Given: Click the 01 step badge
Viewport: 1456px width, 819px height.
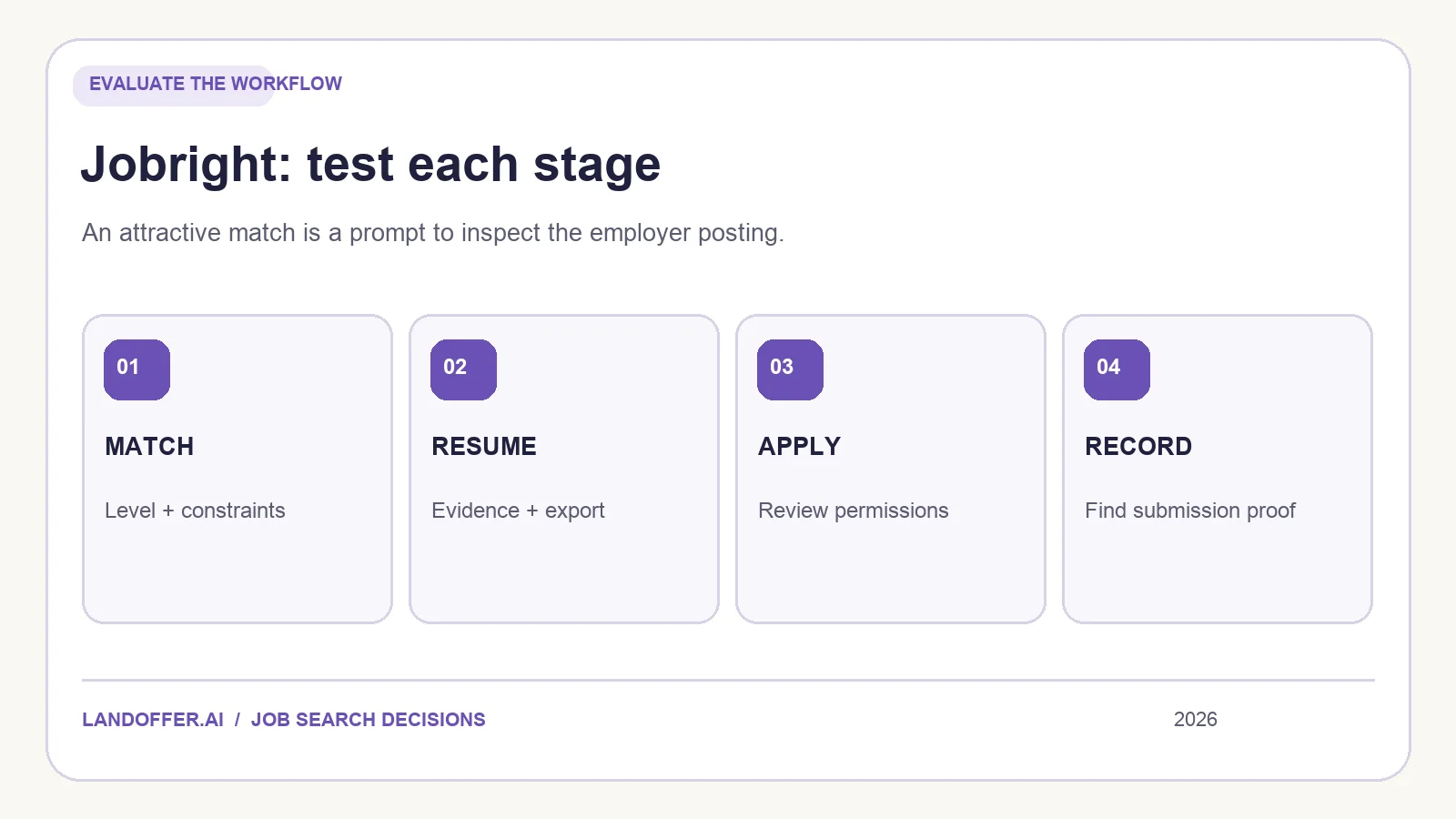Looking at the screenshot, I should click(x=136, y=369).
